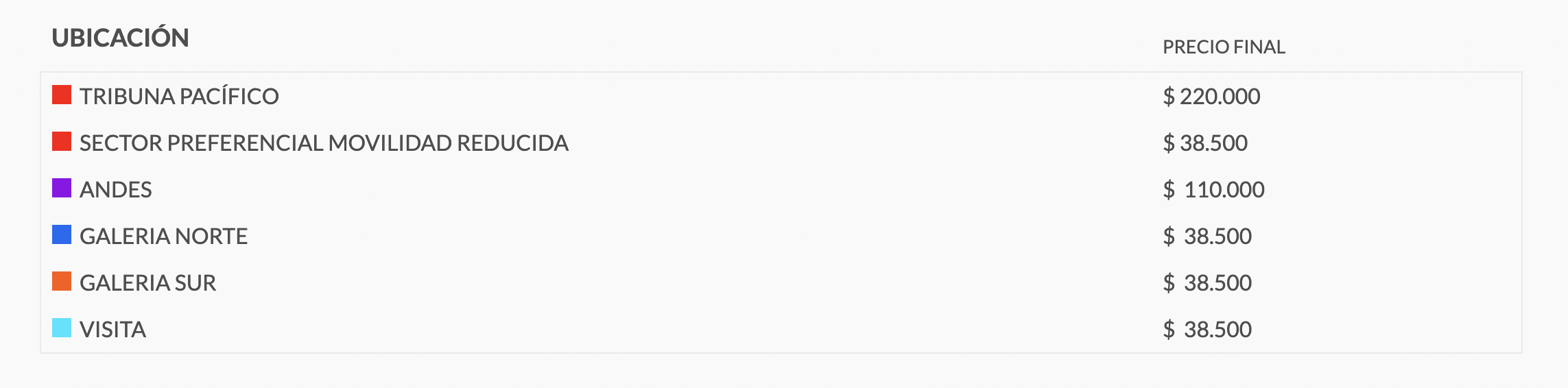The image size is (1568, 388).
Task: Choose the Visita location name
Action: click(112, 329)
